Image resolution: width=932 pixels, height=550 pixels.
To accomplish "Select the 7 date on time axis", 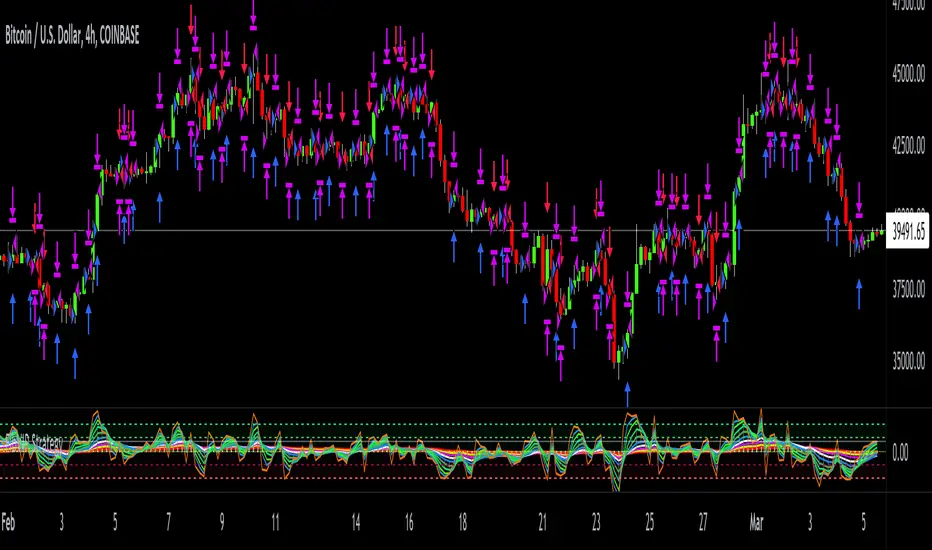I will coord(169,523).
